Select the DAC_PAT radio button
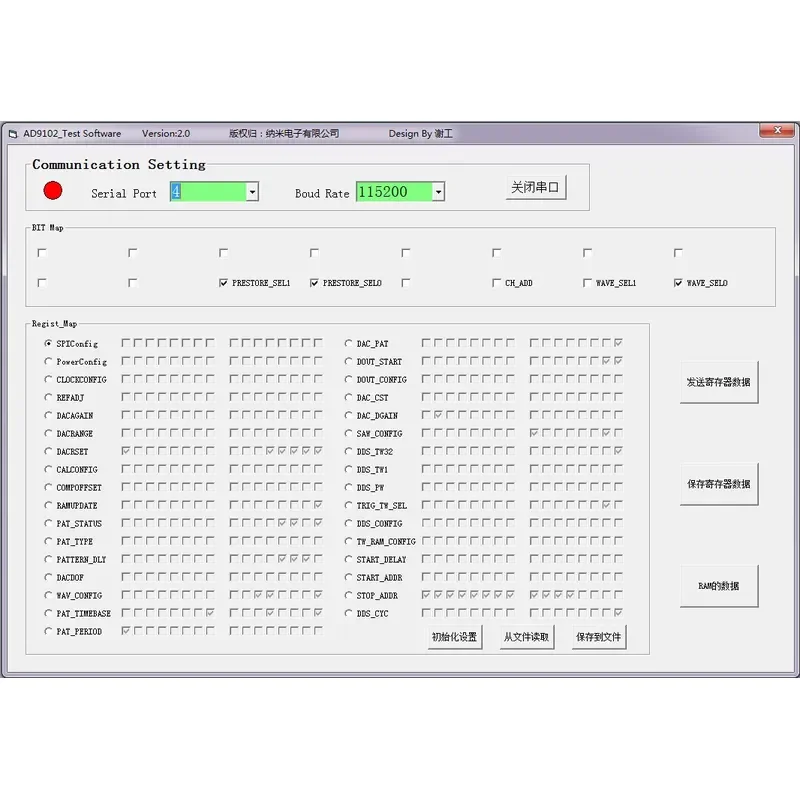This screenshot has height=800, width=800. click(348, 343)
